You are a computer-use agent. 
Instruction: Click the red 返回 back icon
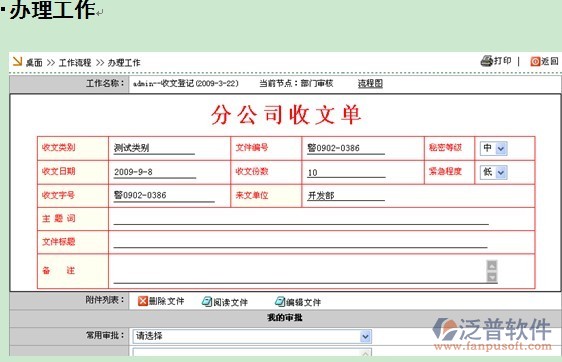535,62
